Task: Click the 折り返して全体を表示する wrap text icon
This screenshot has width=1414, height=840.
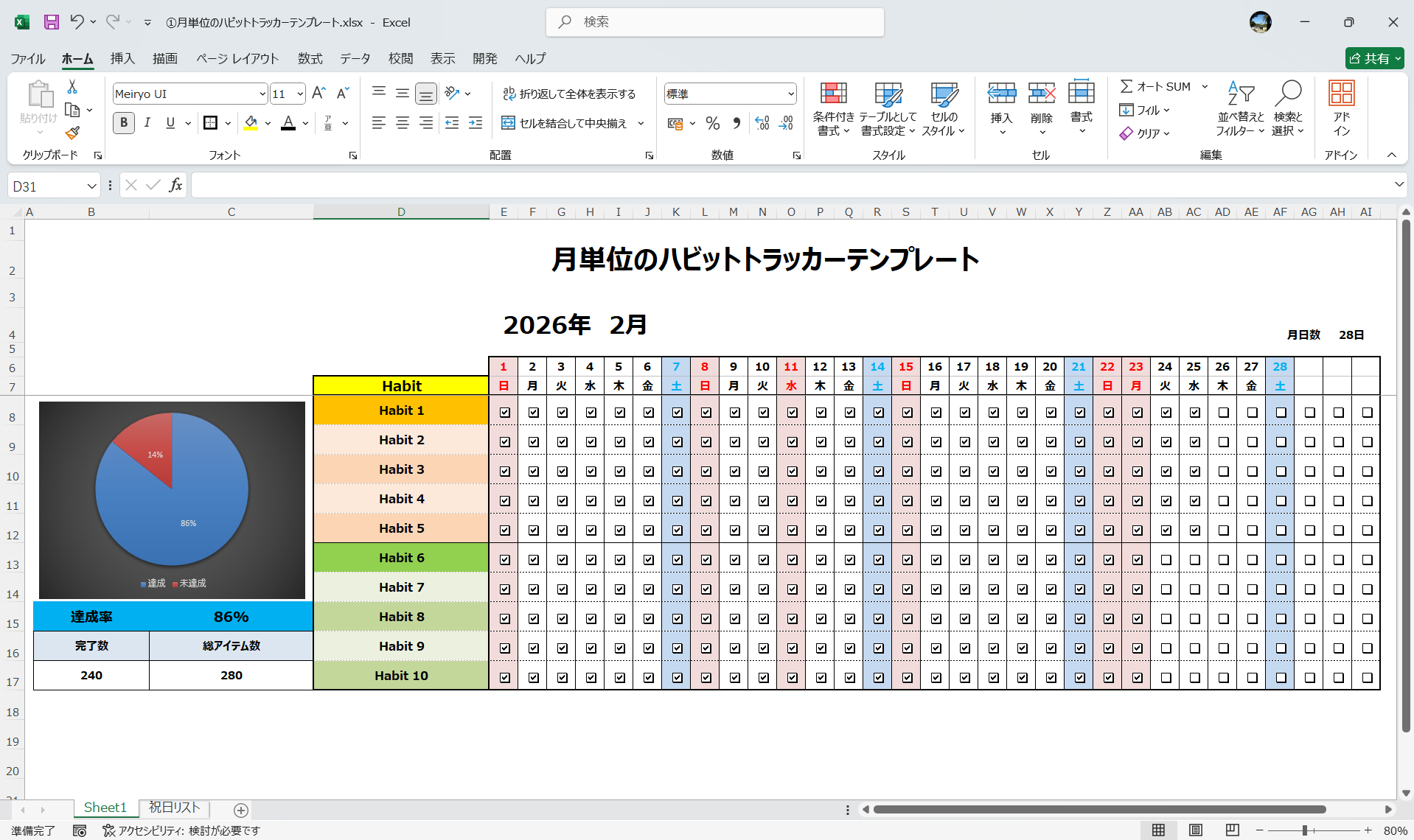Action: pos(509,94)
